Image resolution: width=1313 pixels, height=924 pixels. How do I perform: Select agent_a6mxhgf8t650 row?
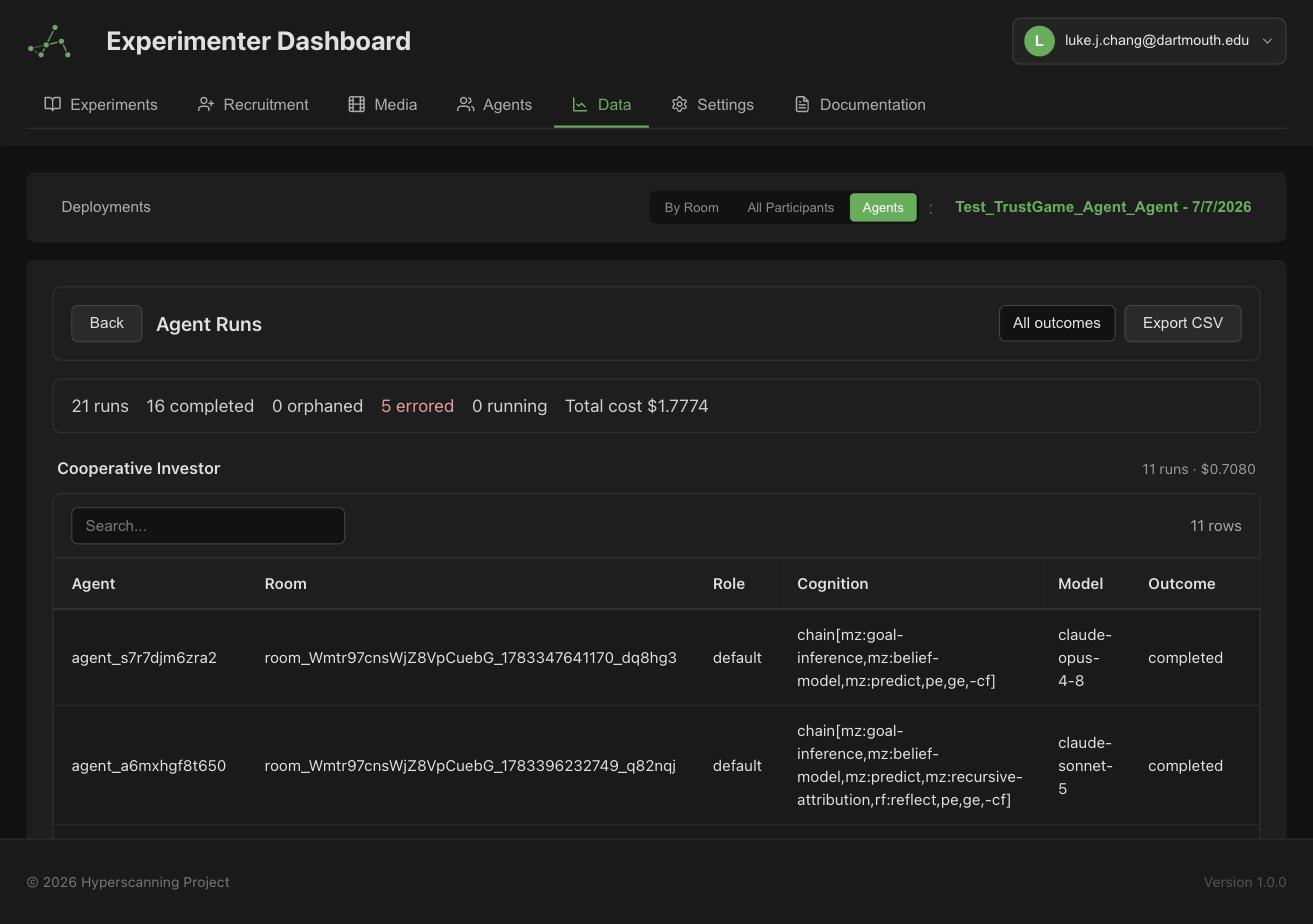(x=656, y=766)
